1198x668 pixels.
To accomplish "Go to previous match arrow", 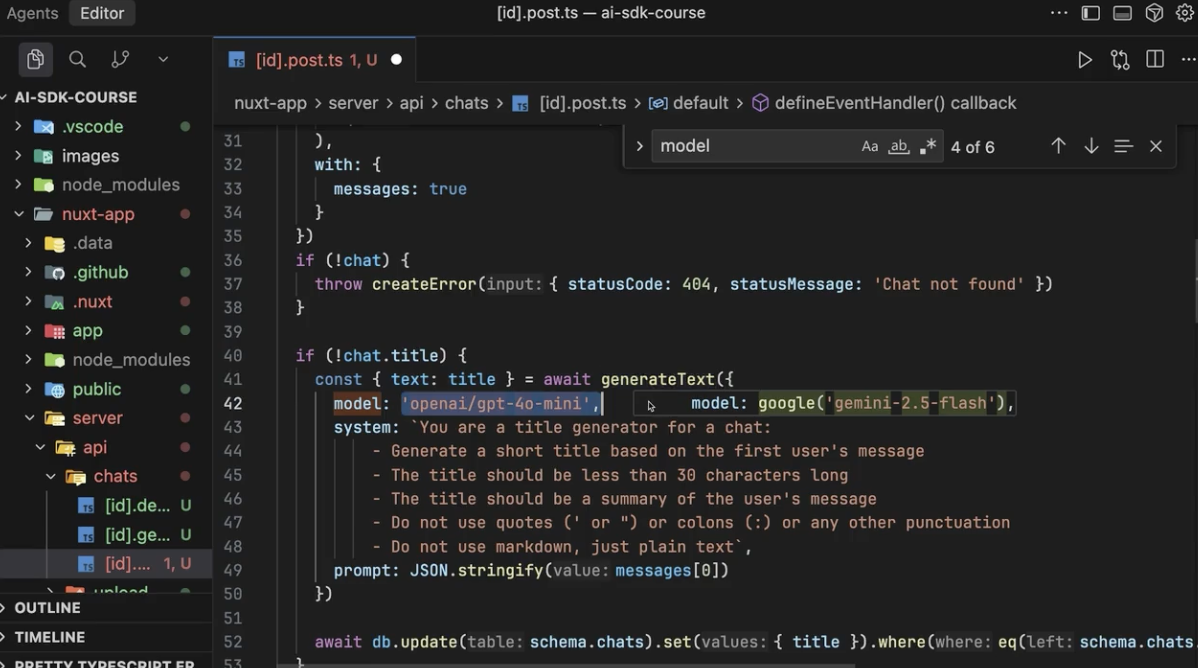I will 1058,146.
